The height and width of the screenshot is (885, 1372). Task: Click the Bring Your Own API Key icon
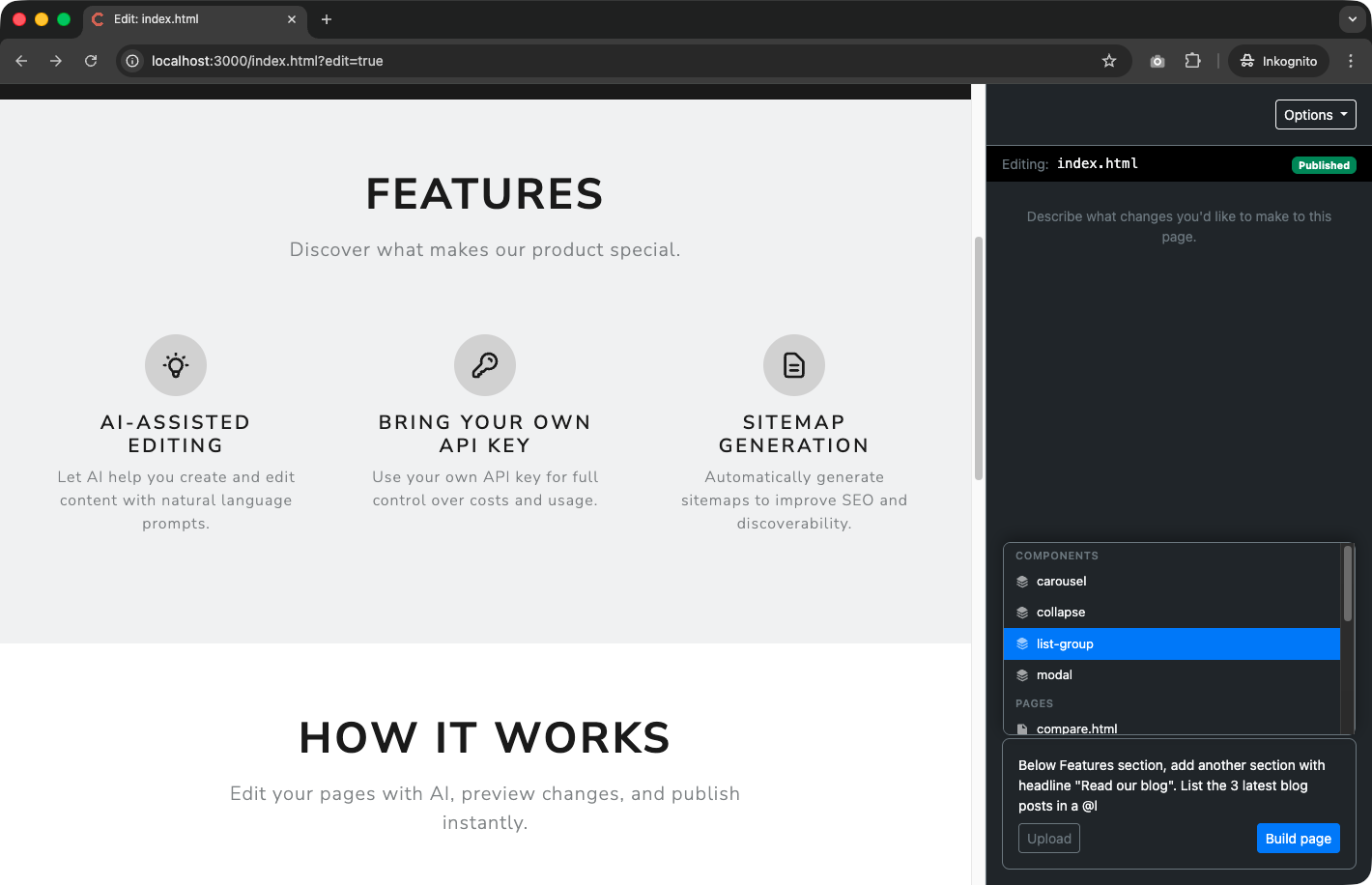[484, 365]
